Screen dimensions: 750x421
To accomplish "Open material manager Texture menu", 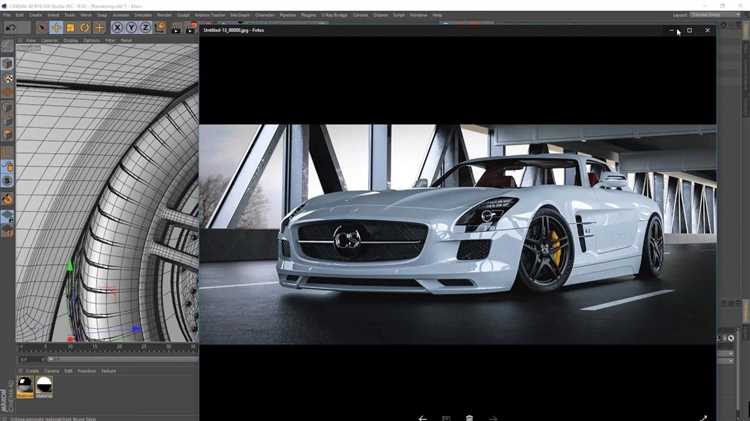I will point(109,371).
